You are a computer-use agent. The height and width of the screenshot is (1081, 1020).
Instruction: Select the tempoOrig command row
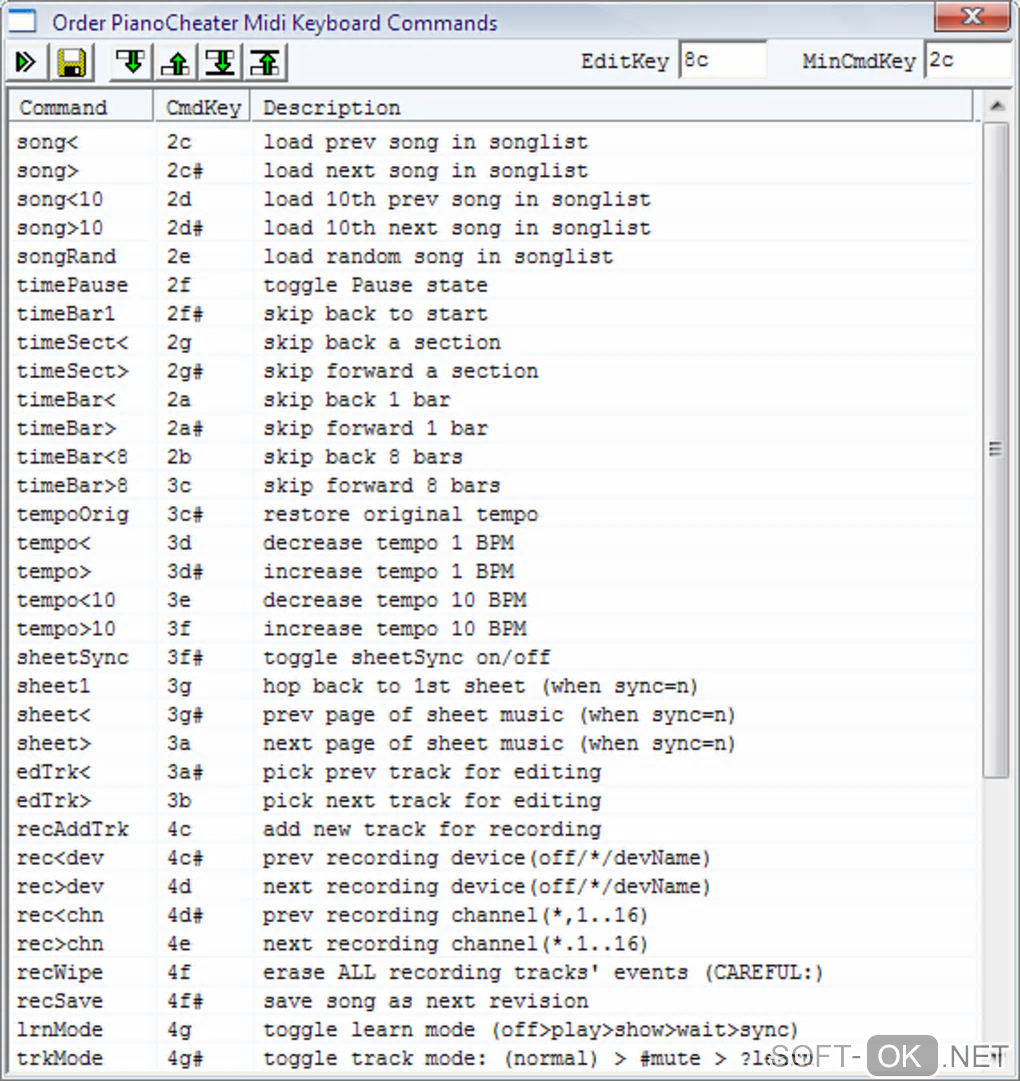click(x=495, y=514)
